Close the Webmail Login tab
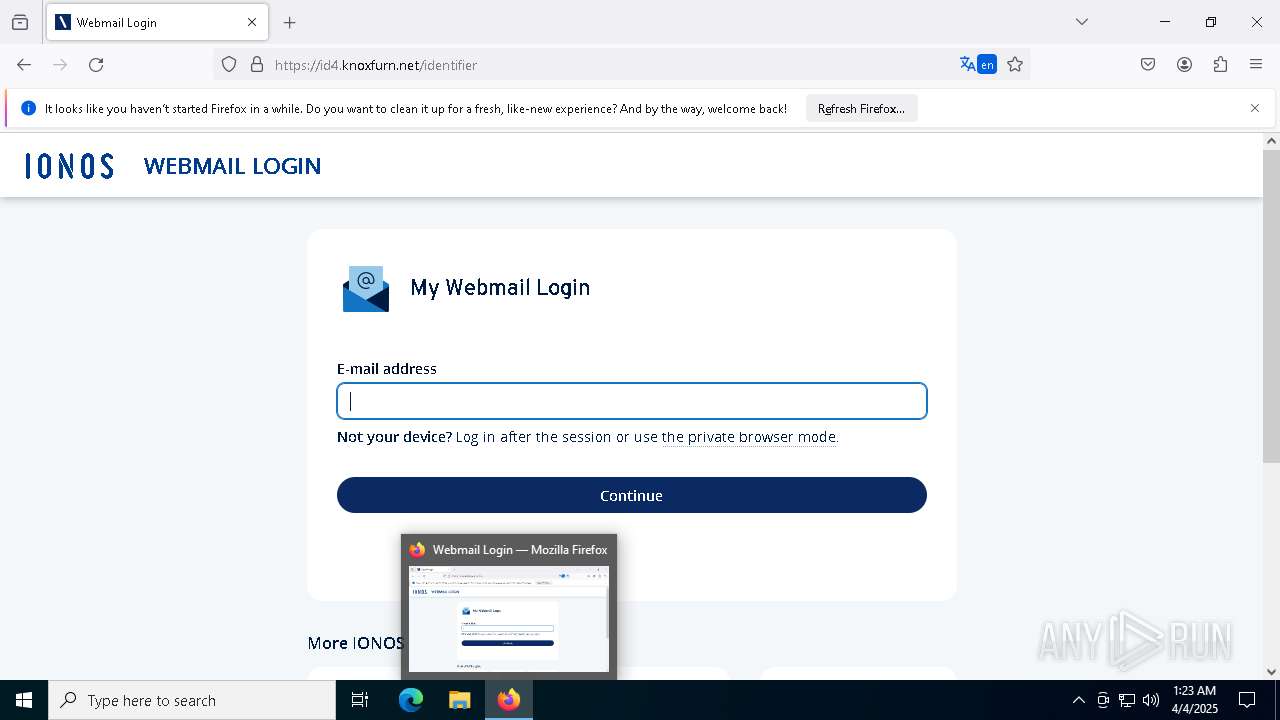Screen dimensions: 1280x720 pyautogui.click(x=252, y=22)
